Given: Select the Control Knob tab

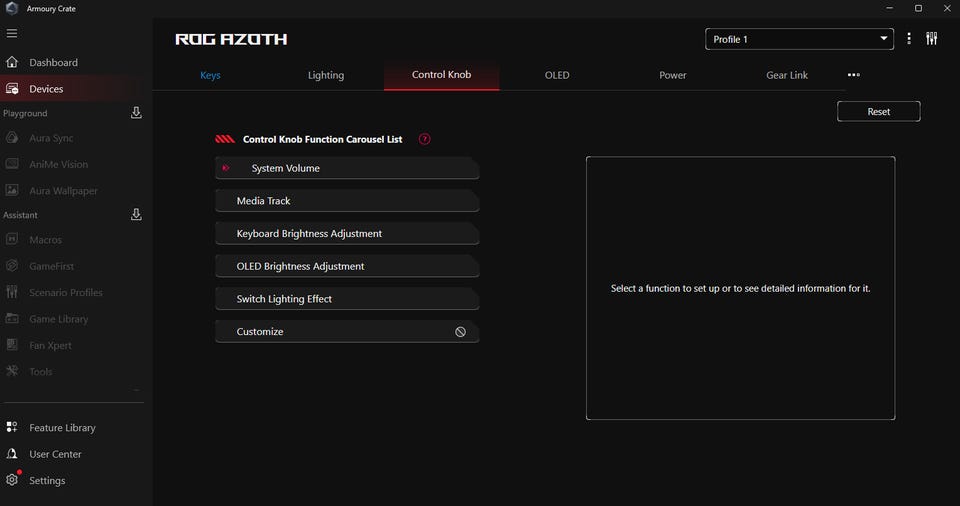Looking at the screenshot, I should pyautogui.click(x=441, y=75).
